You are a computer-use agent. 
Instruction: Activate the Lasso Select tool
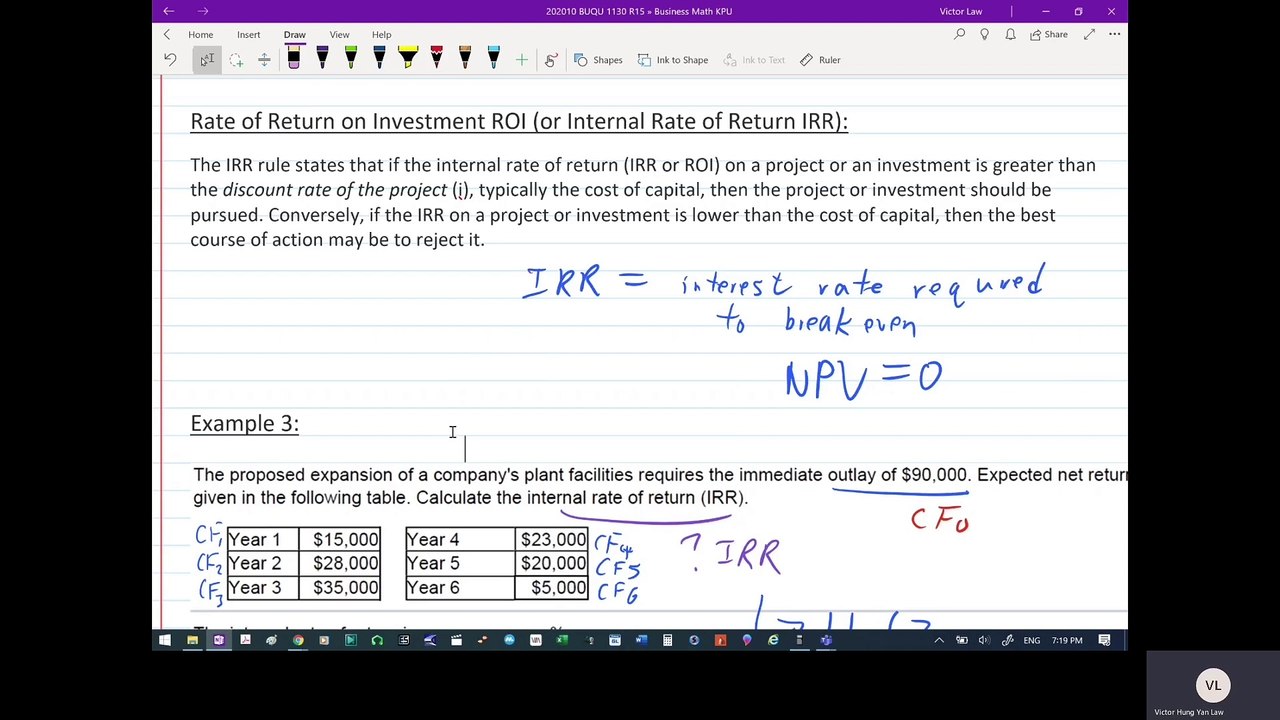(236, 60)
